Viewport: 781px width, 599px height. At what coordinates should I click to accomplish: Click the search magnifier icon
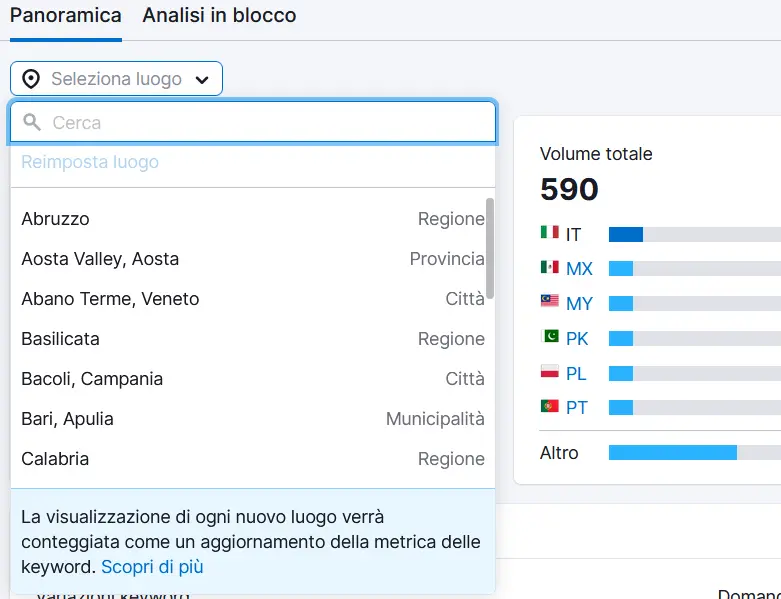point(32,123)
